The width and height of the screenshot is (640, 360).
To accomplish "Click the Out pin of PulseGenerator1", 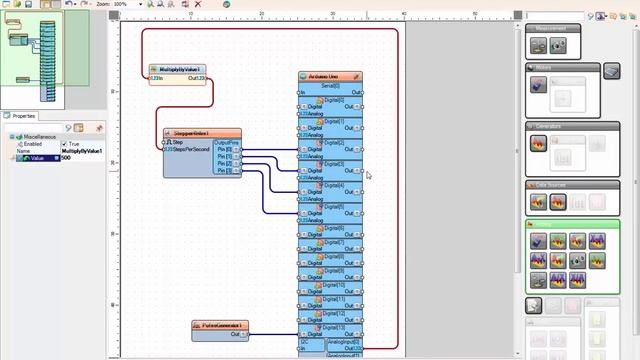I will (244, 334).
